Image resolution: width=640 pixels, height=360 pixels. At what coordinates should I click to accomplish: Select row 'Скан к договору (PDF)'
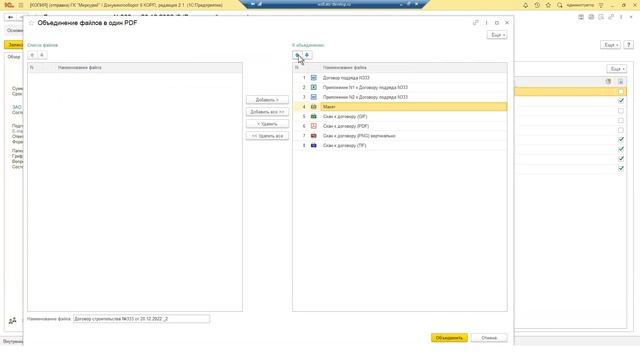[x=400, y=126]
